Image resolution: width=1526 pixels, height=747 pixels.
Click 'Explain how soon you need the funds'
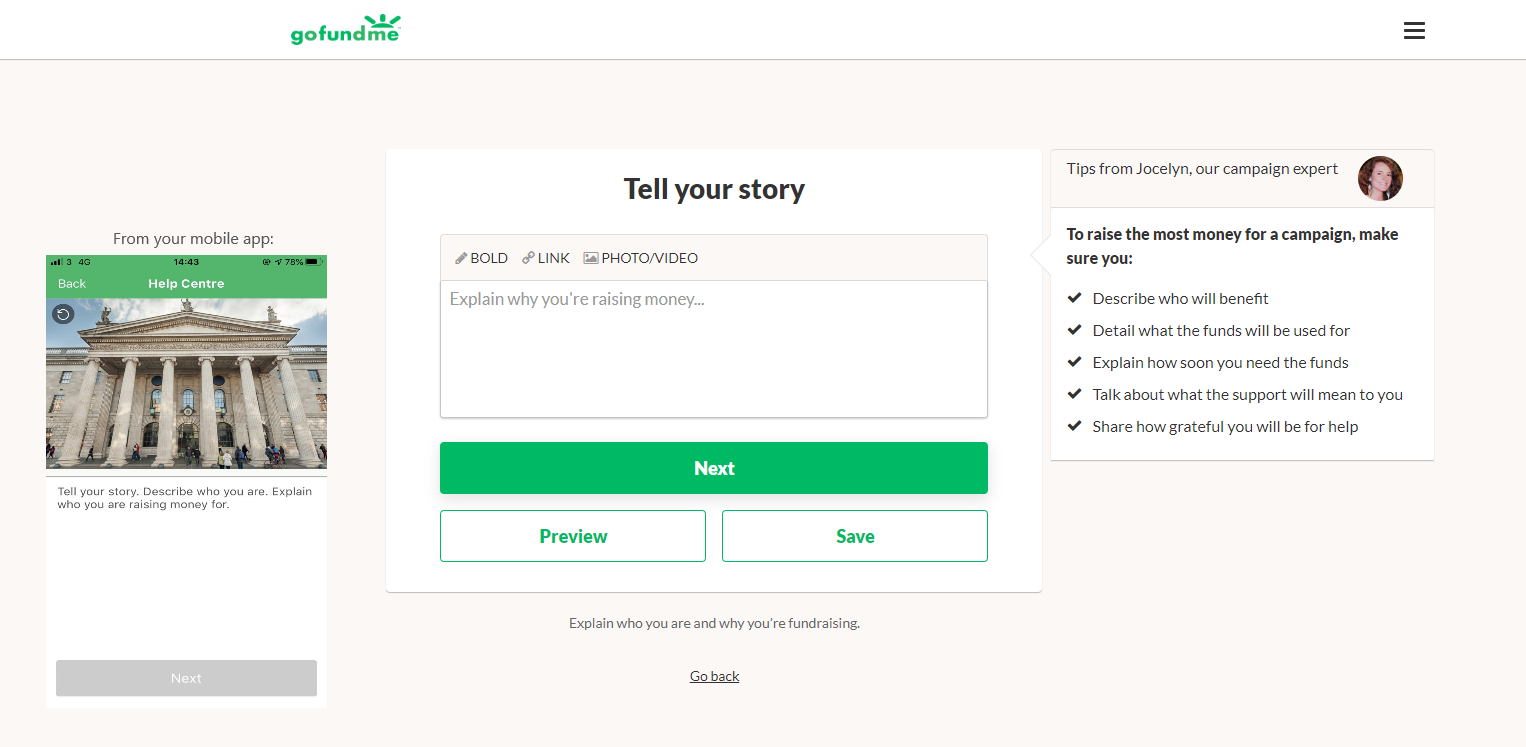pos(1220,362)
